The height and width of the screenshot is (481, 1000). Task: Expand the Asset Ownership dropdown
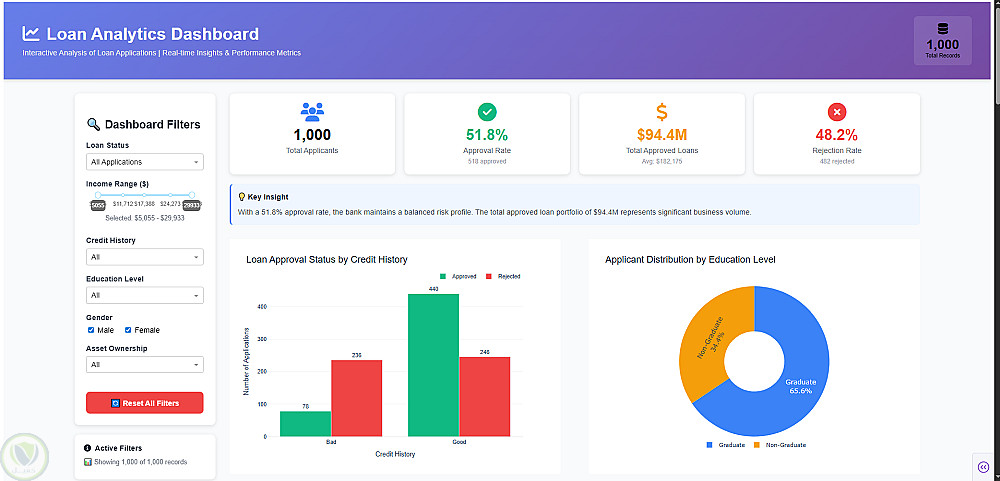[145, 364]
